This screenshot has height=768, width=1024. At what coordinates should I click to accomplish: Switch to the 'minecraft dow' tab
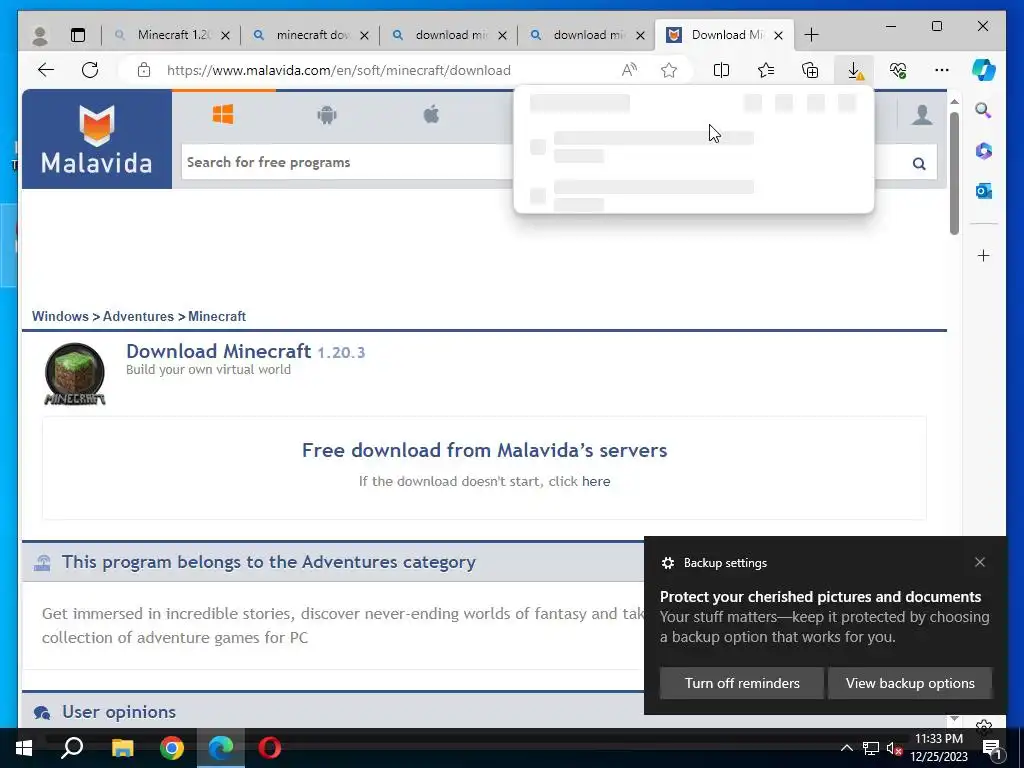coord(312,35)
